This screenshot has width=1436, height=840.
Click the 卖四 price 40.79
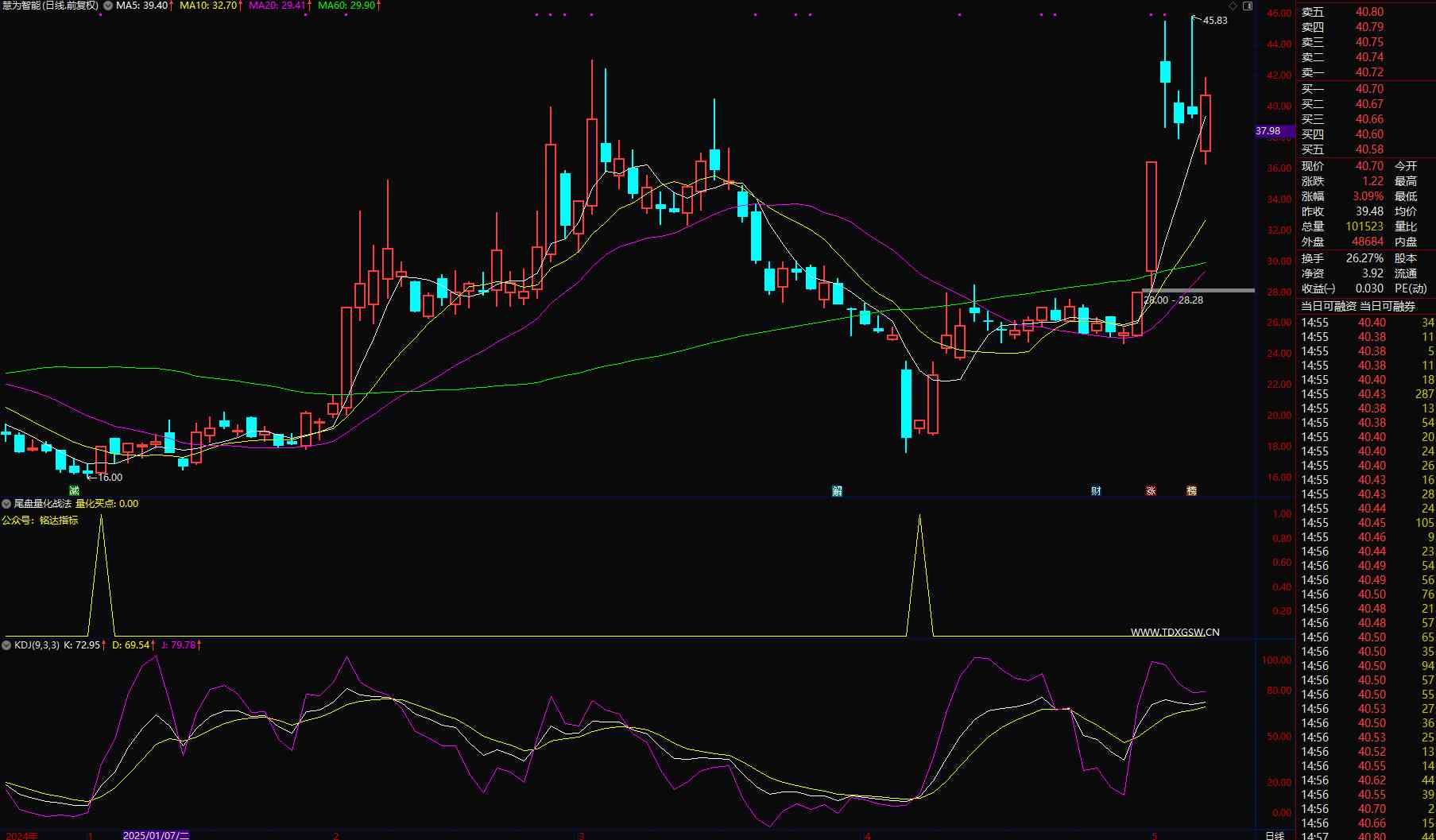click(1369, 27)
